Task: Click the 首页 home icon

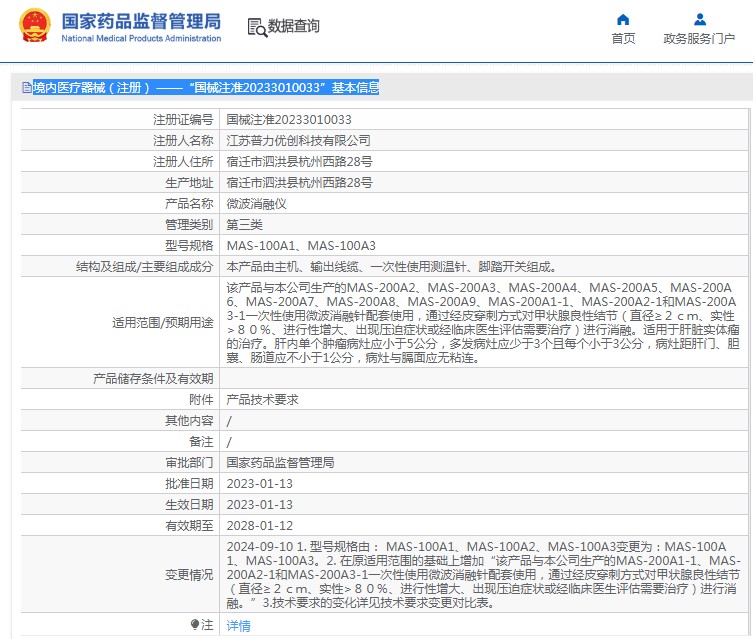Action: tap(623, 19)
